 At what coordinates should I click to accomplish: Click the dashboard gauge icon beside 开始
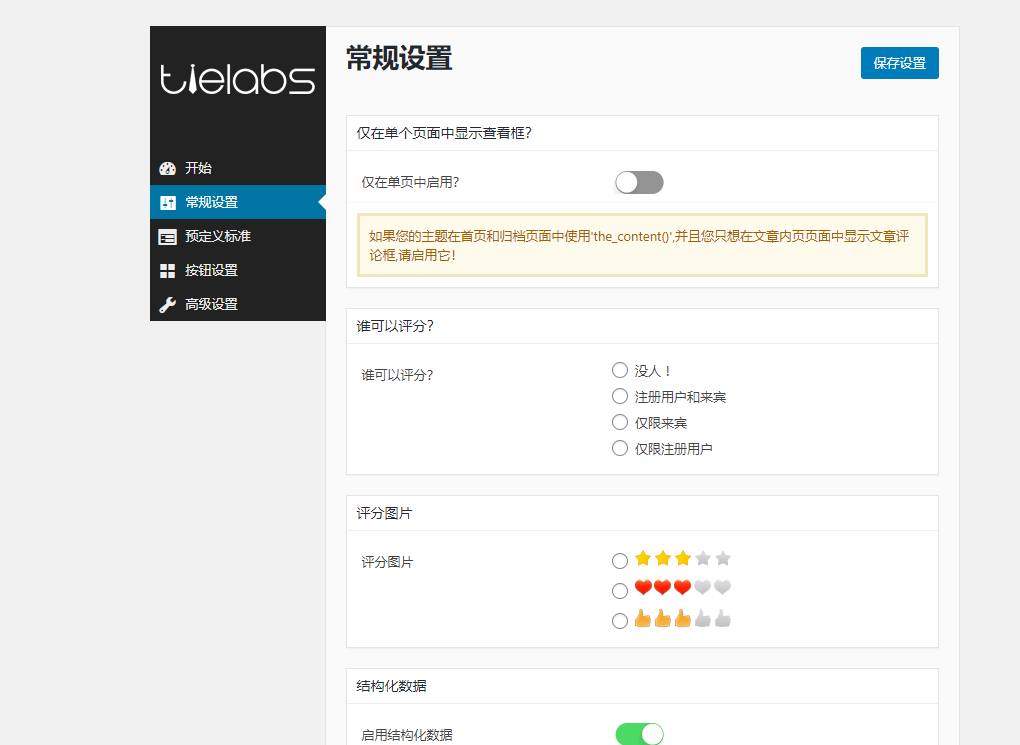[167, 169]
